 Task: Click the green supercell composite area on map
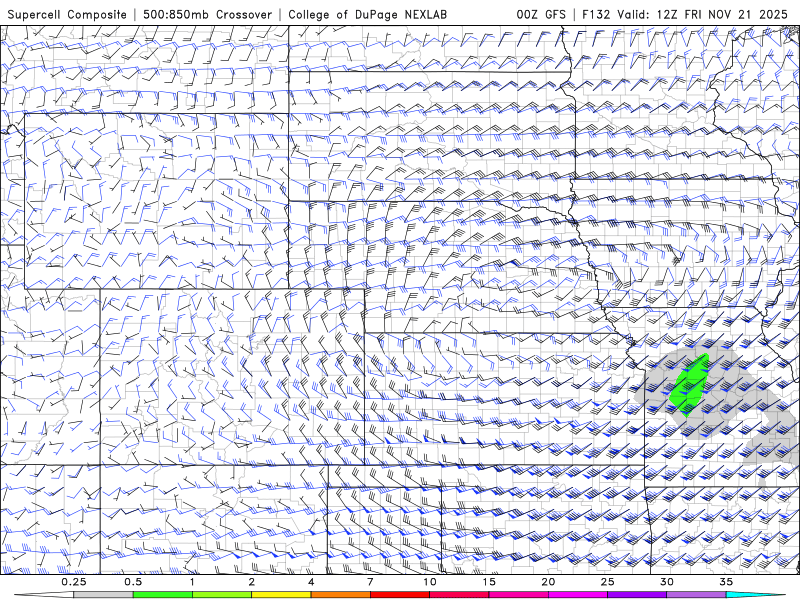[688, 386]
